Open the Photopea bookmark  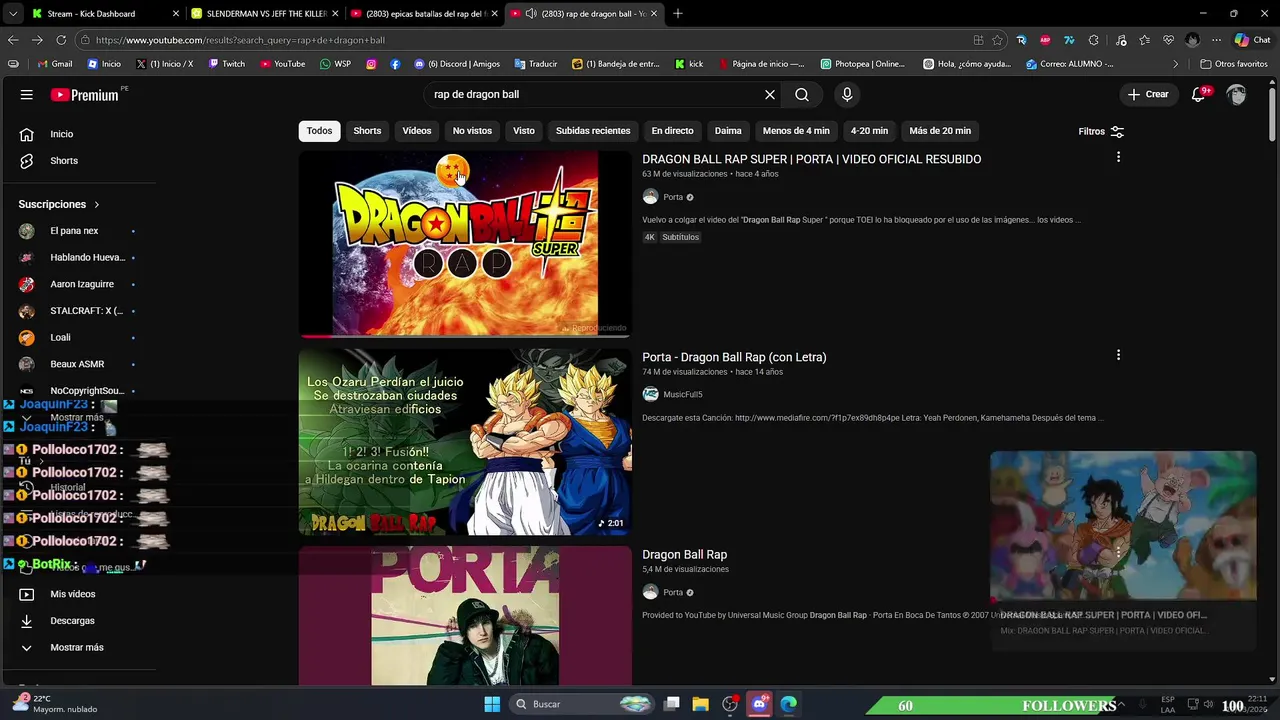click(x=862, y=64)
